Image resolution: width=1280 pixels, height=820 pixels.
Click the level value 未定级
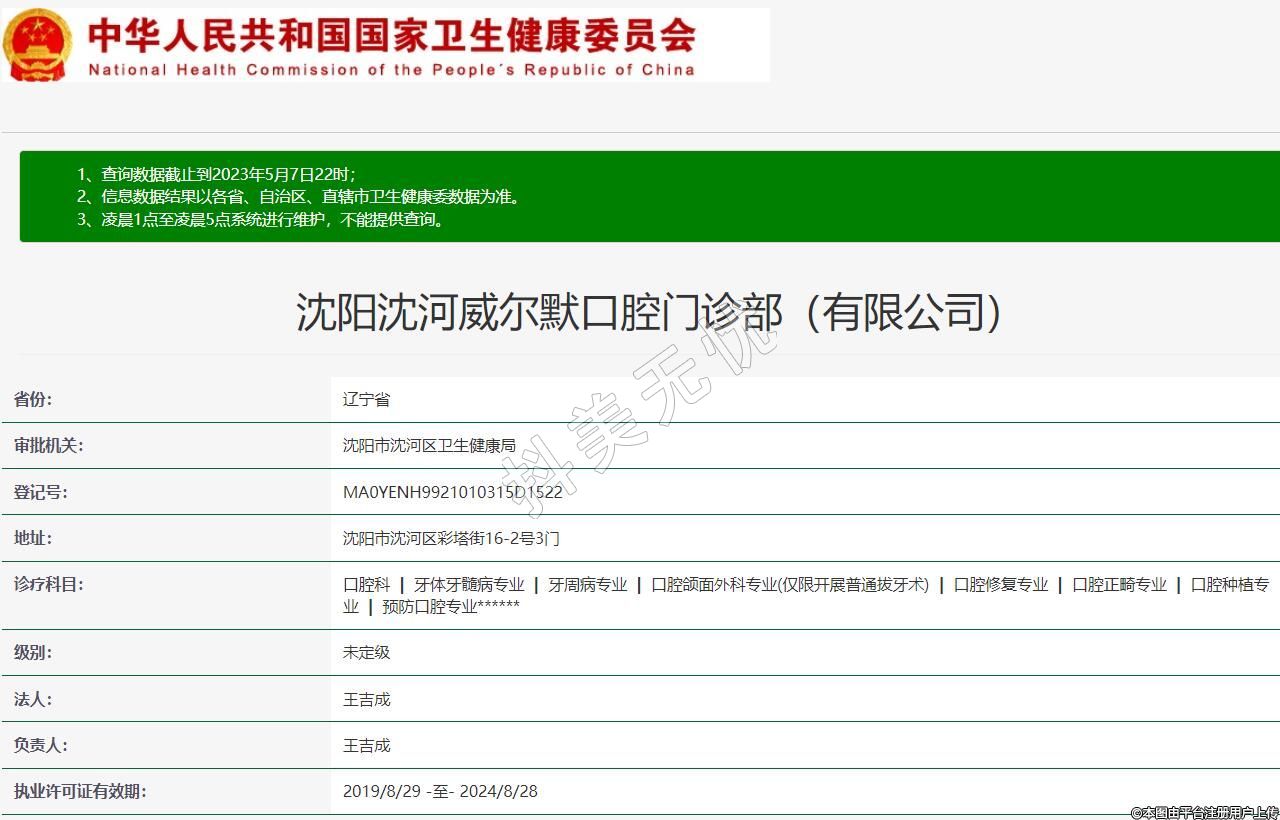[366, 652]
